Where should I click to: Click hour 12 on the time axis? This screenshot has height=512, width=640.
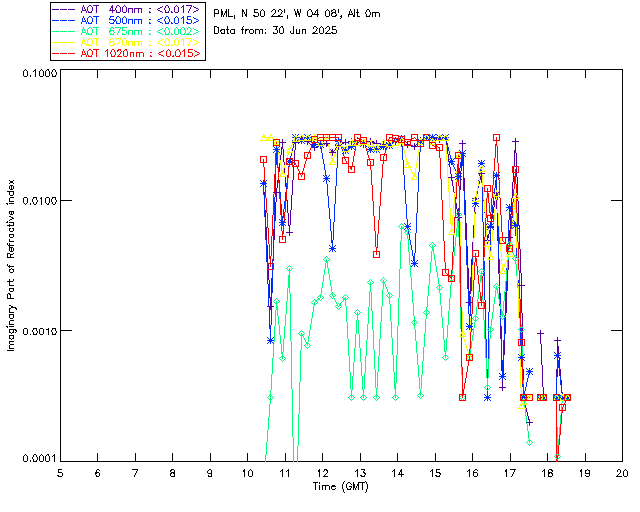[x=322, y=472]
